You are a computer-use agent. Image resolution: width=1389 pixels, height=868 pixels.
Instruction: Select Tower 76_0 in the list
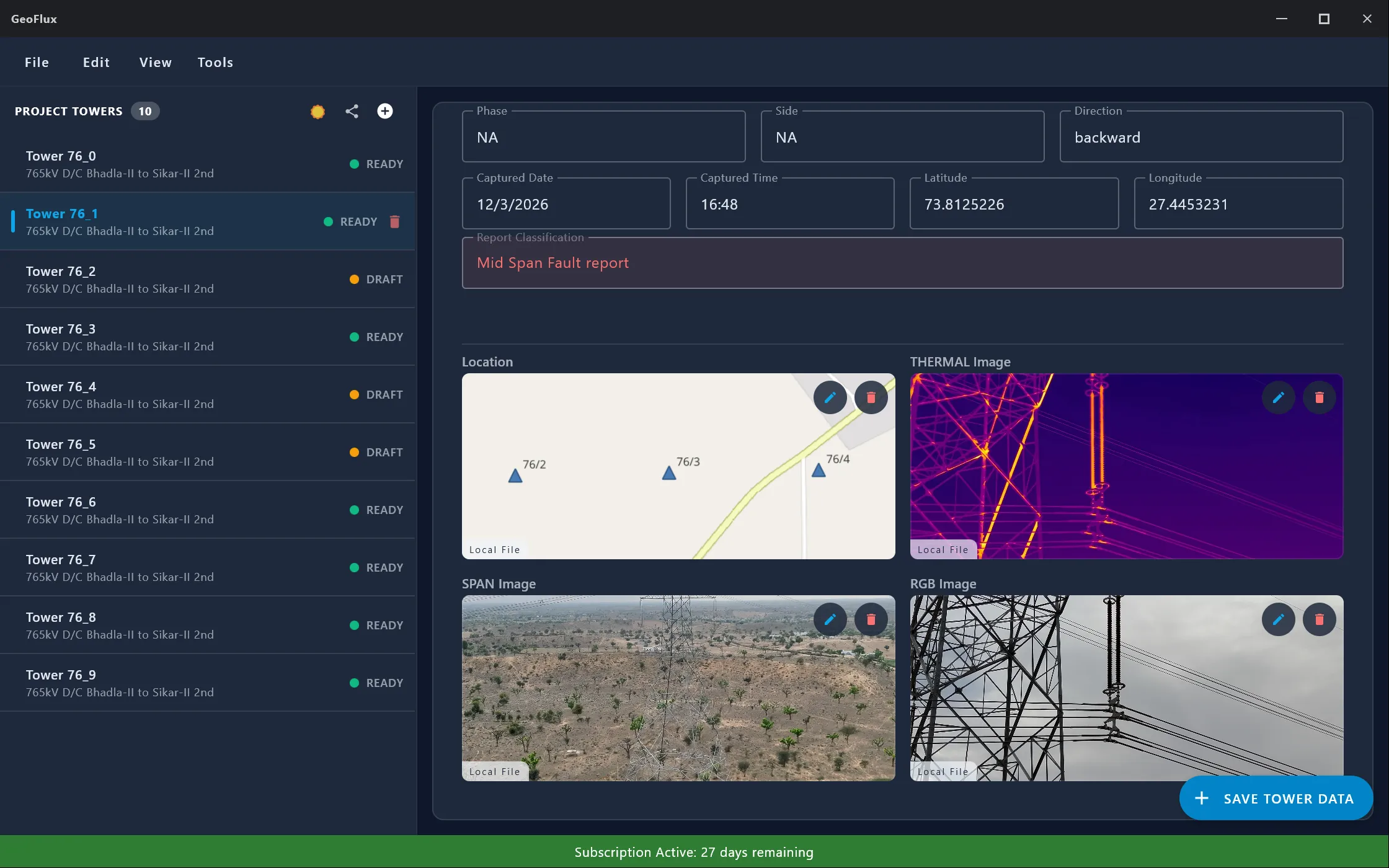[208, 164]
